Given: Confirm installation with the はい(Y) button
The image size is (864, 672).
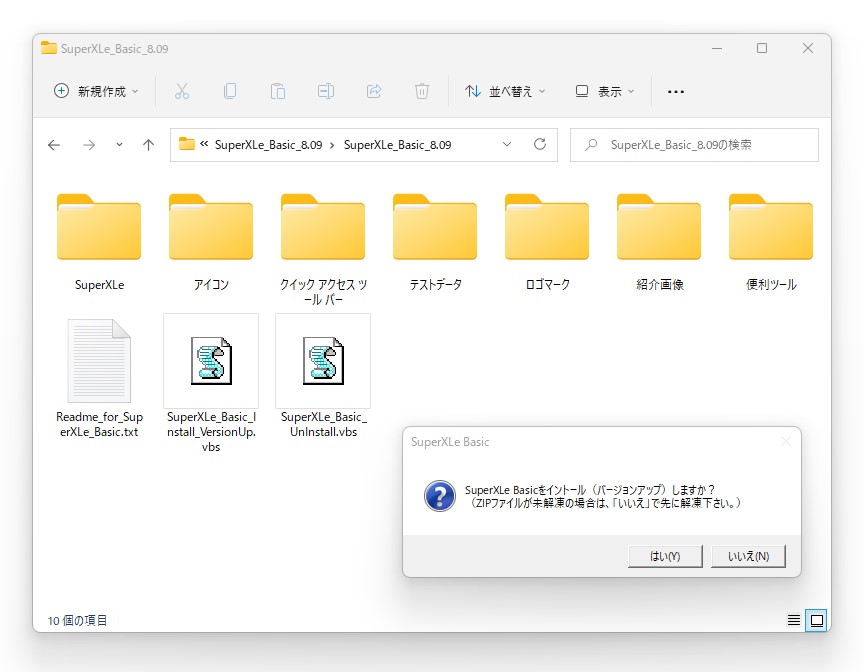Looking at the screenshot, I should [665, 555].
